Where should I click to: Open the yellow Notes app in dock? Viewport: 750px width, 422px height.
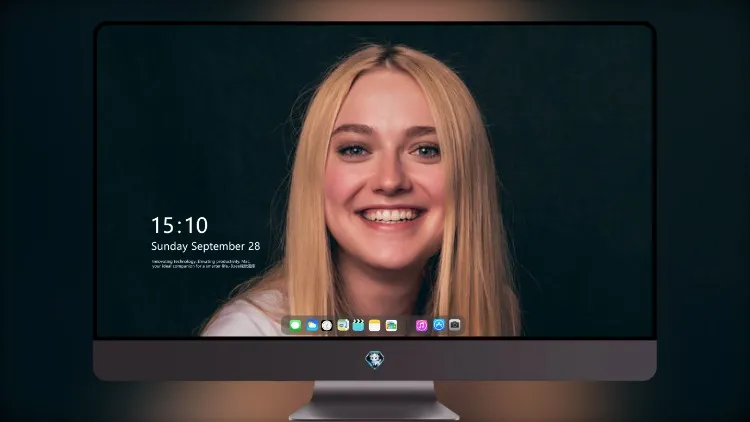coord(375,325)
